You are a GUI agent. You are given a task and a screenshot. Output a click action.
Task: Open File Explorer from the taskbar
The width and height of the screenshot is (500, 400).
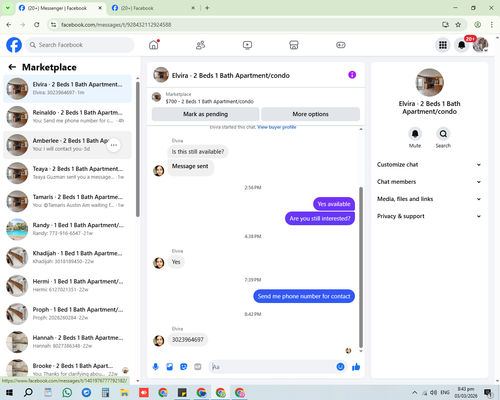coord(124,392)
